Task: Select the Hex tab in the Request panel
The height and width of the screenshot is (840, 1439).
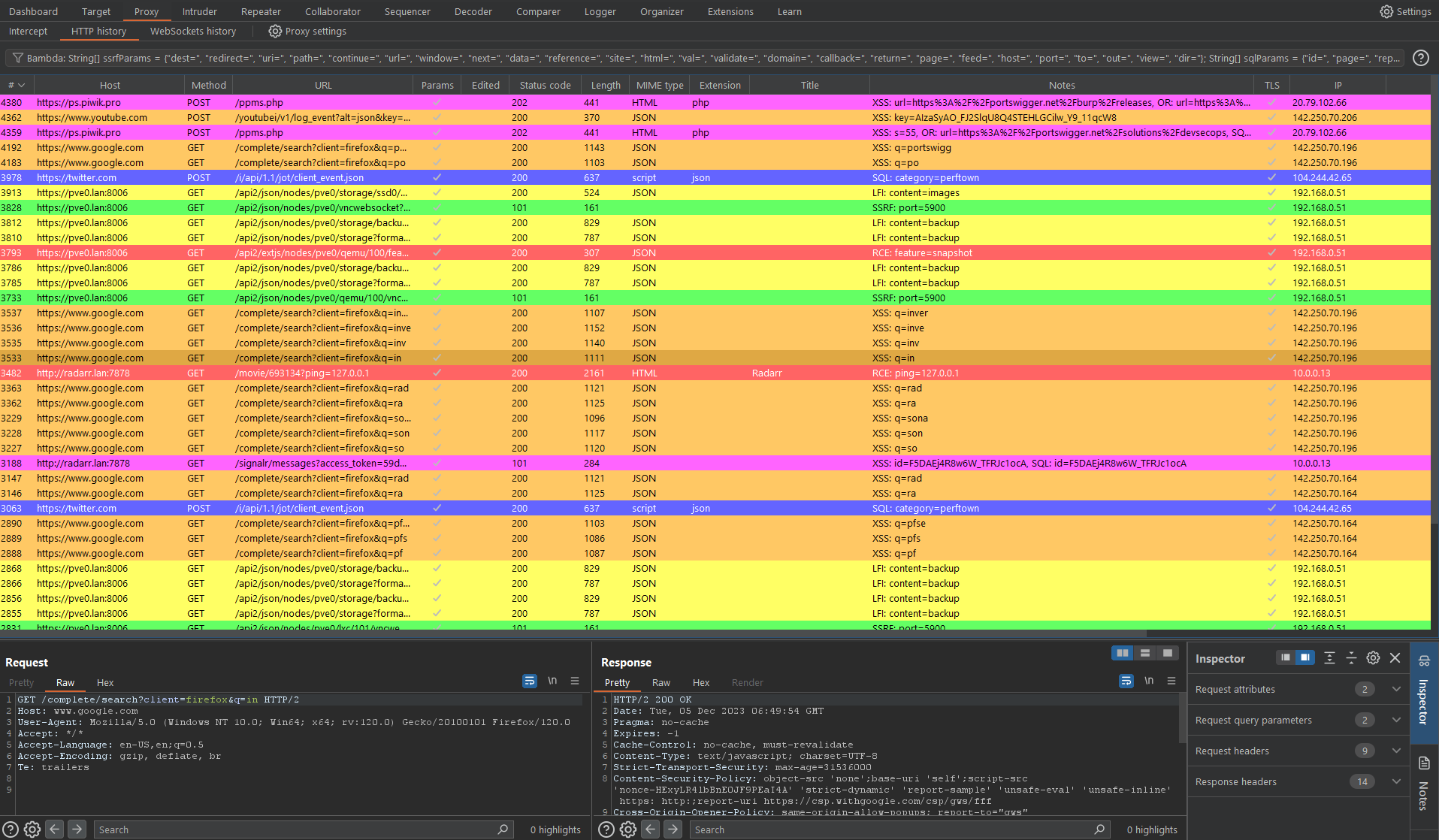Action: click(x=105, y=682)
